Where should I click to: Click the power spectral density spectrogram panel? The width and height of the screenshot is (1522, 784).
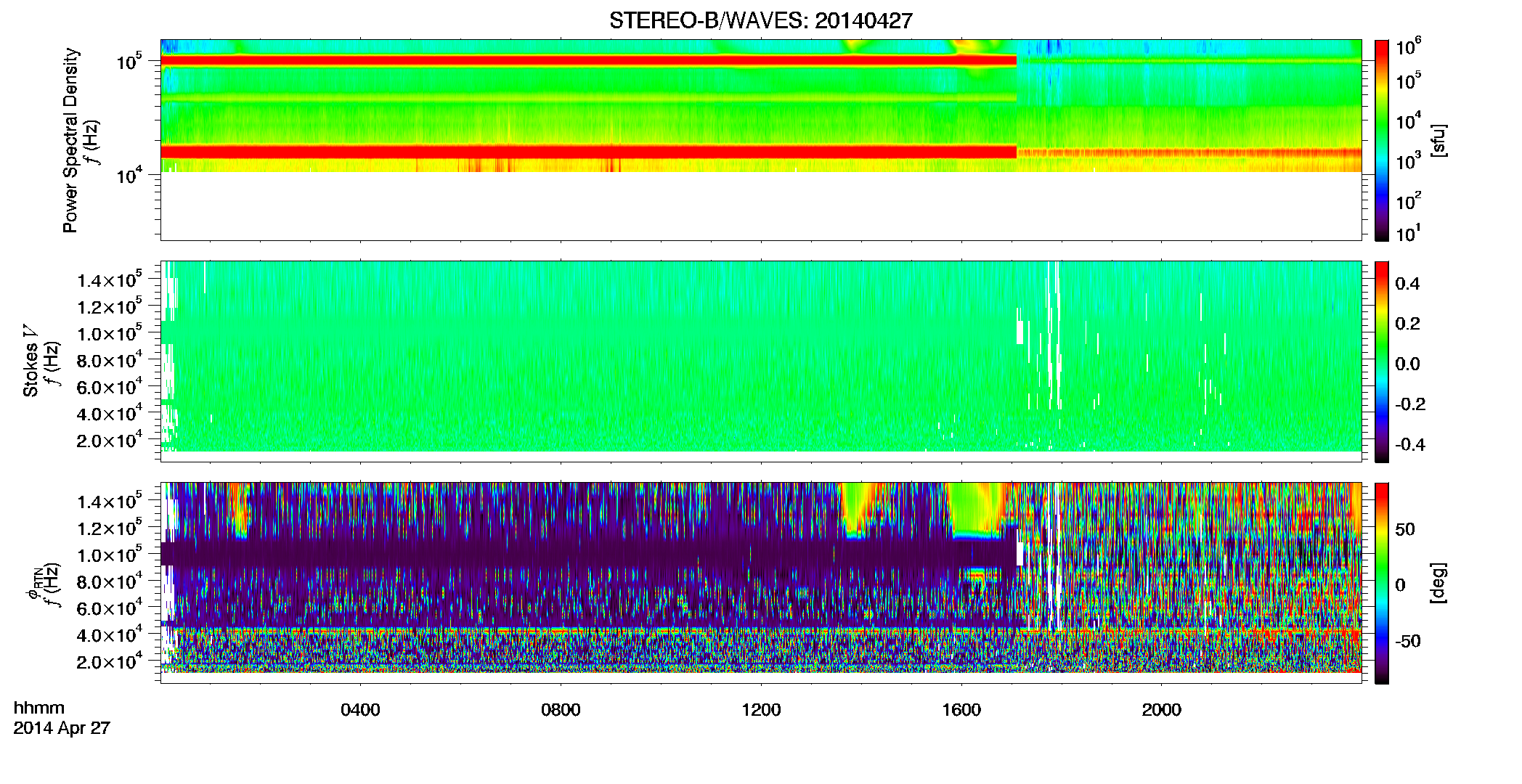pyautogui.click(x=761, y=140)
